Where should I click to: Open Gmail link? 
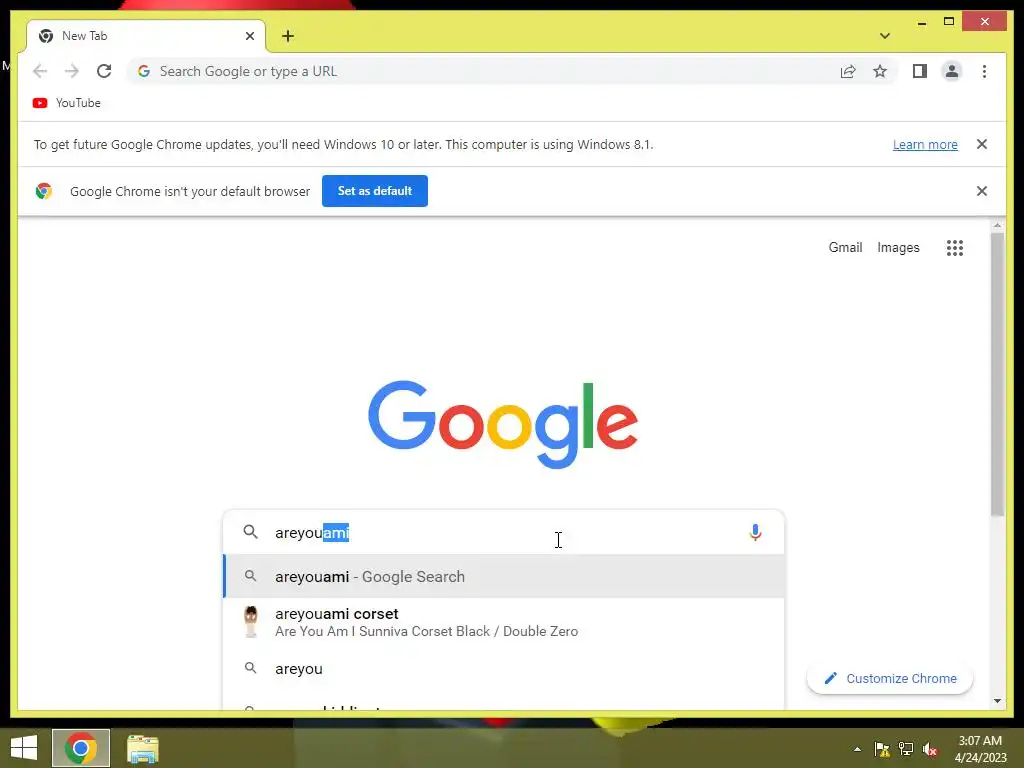coord(845,248)
